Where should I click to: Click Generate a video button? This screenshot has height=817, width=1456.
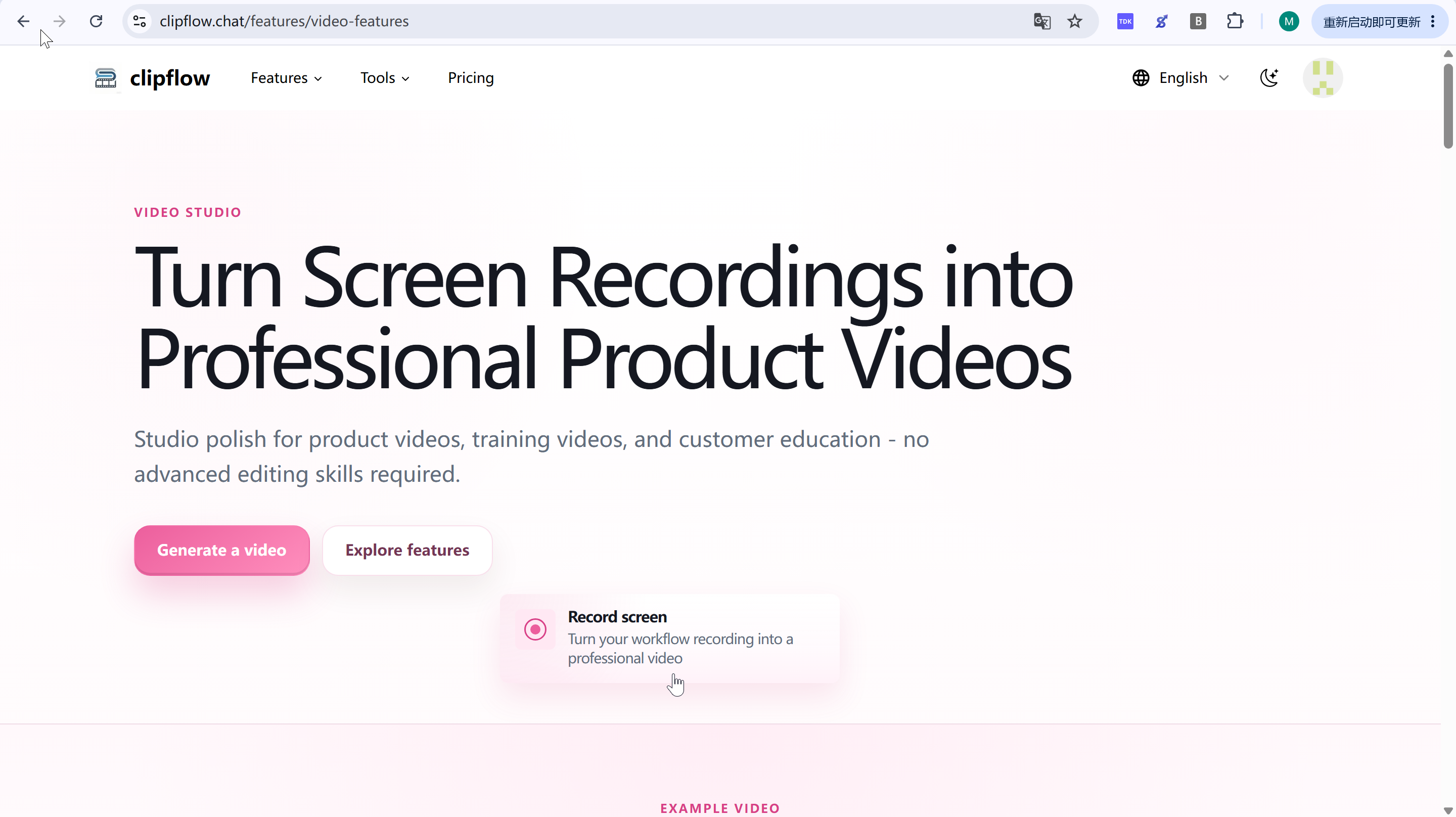[x=221, y=550]
